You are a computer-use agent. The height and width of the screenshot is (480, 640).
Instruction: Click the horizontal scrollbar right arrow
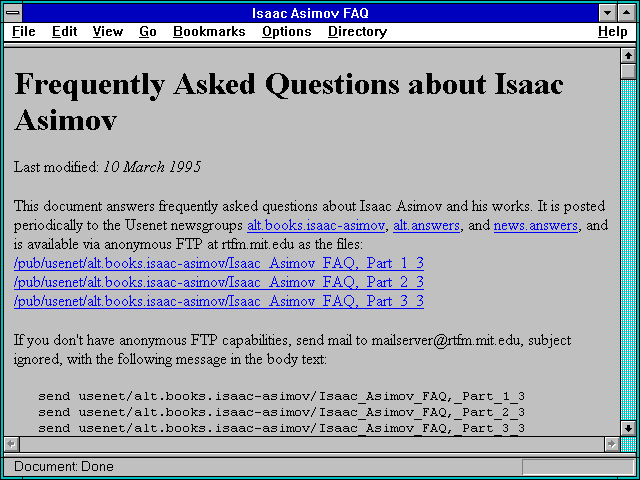tap(612, 444)
